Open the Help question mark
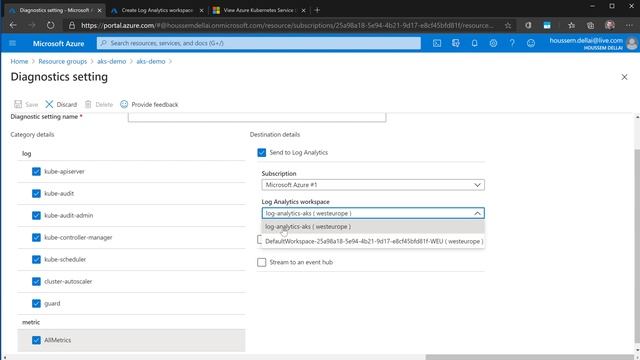Image resolution: width=640 pixels, height=360 pixels. pyautogui.click(x=512, y=43)
